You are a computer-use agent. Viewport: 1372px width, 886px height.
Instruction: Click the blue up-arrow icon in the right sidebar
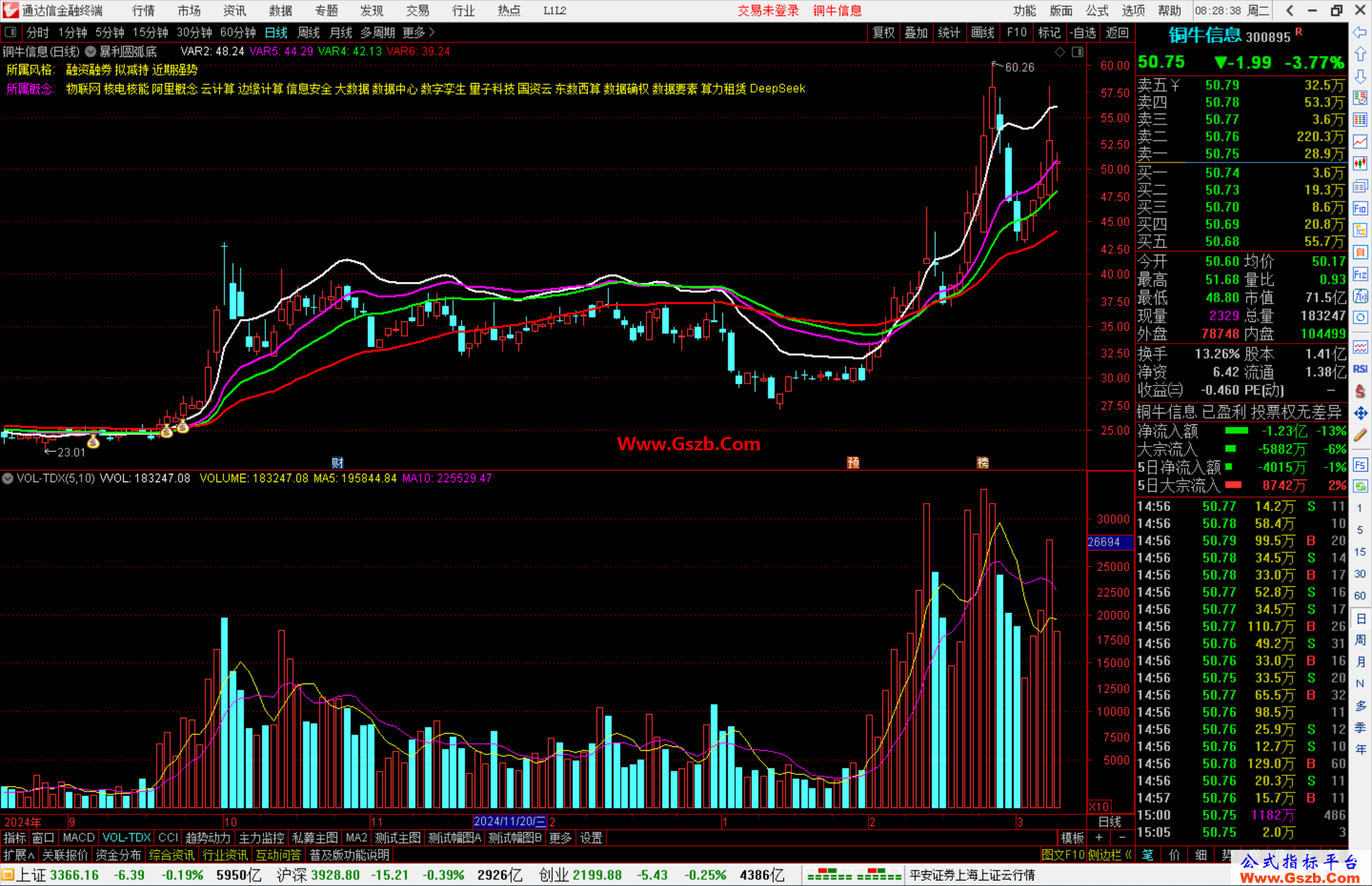(1360, 54)
